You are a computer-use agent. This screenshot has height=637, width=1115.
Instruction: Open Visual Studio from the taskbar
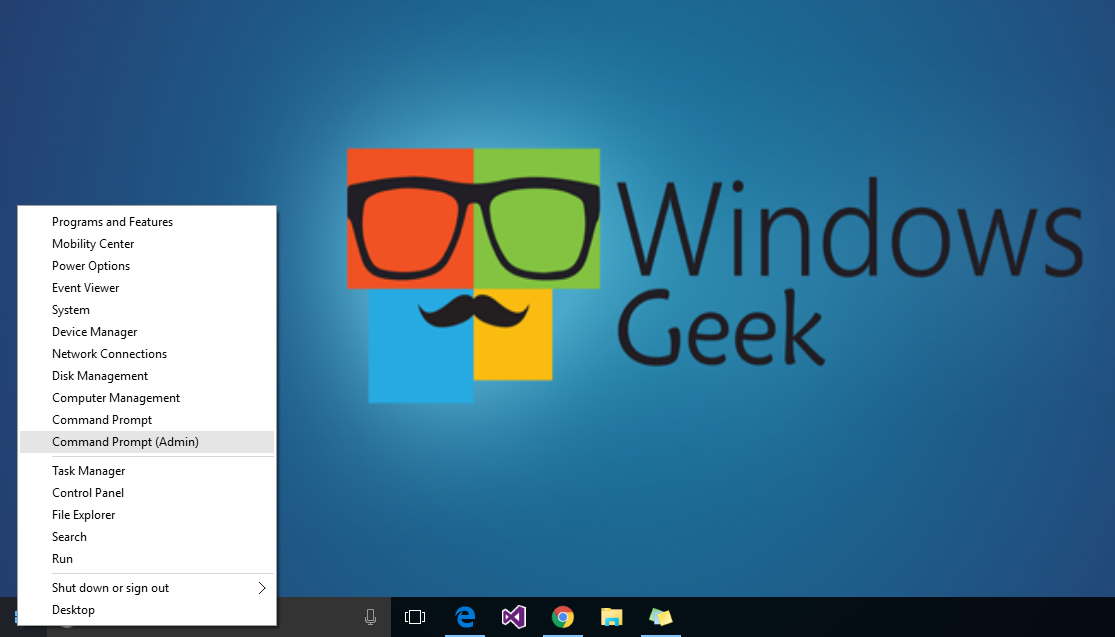[514, 617]
